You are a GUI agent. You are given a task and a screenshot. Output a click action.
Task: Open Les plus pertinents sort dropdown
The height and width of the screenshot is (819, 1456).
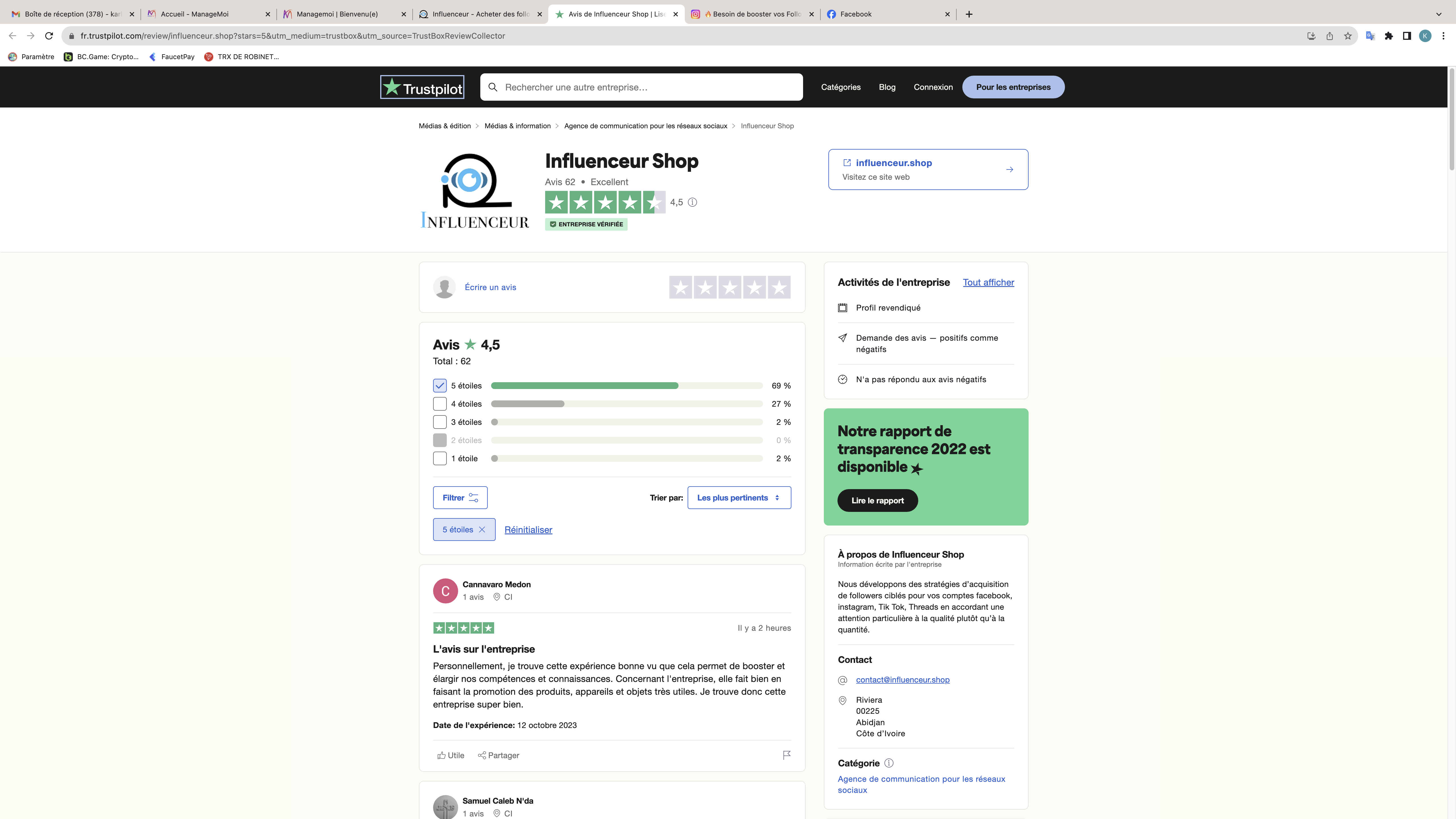pos(739,497)
